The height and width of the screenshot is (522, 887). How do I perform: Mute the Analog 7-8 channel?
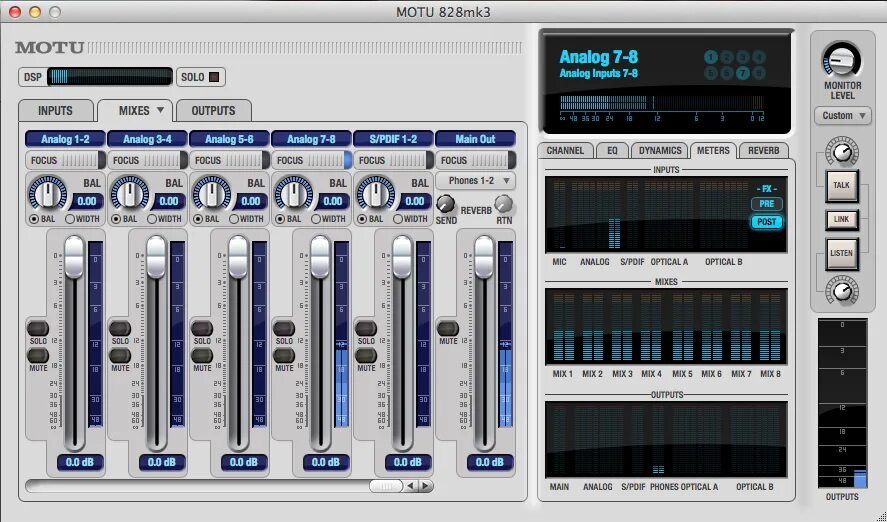(284, 355)
